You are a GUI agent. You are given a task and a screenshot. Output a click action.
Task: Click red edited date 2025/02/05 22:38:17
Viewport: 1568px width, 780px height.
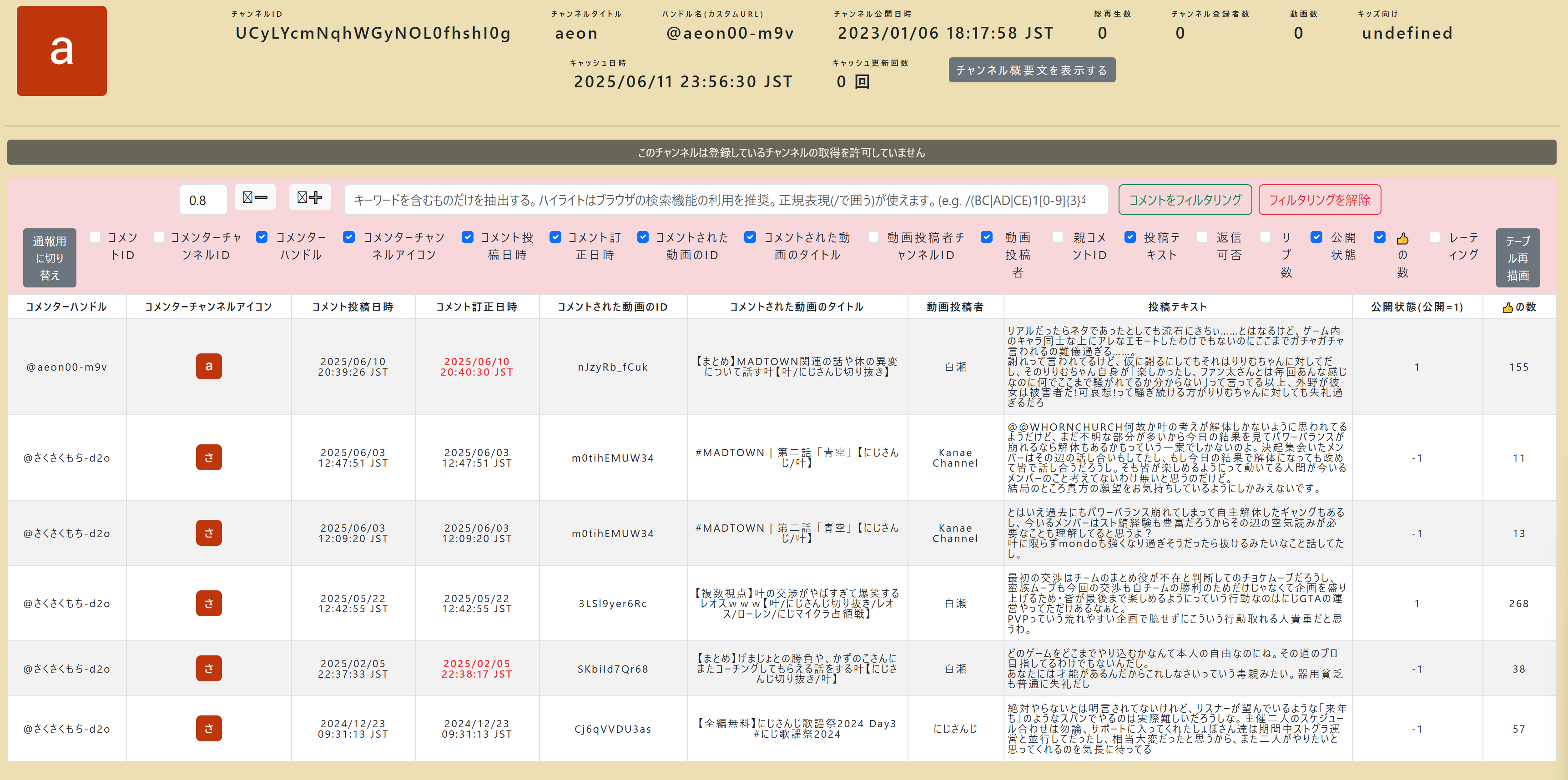pyautogui.click(x=477, y=669)
